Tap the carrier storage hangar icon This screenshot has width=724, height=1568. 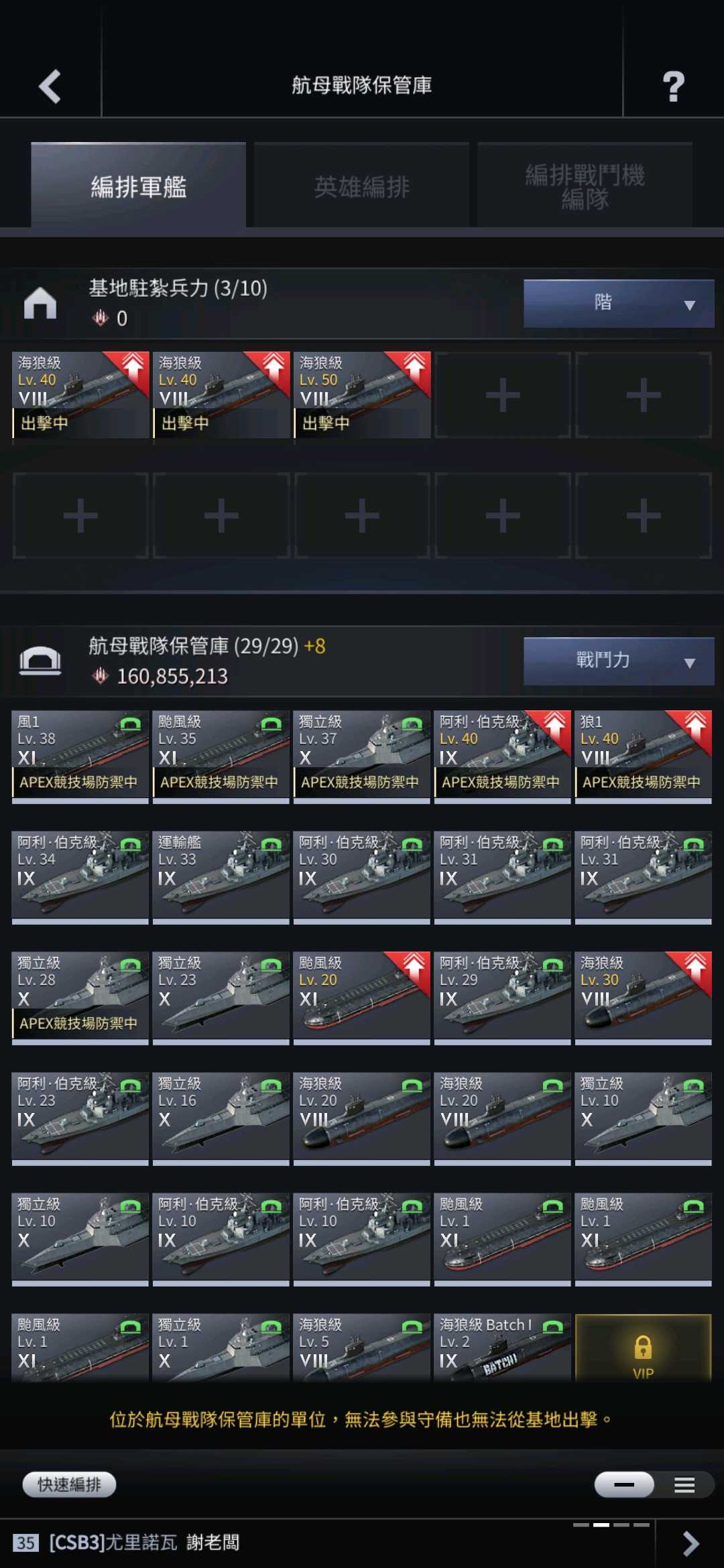pyautogui.click(x=40, y=660)
